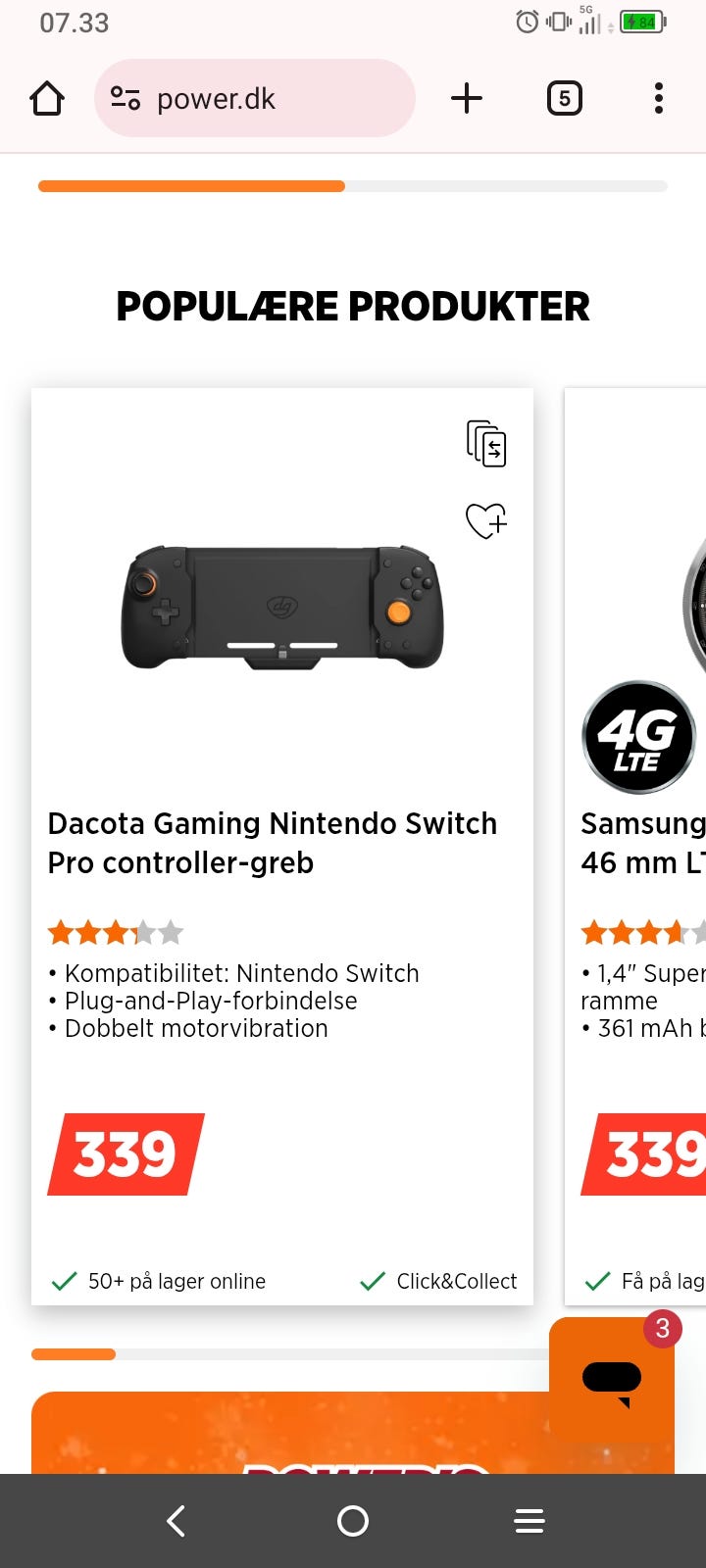Open the orange chat widget

click(x=612, y=1382)
